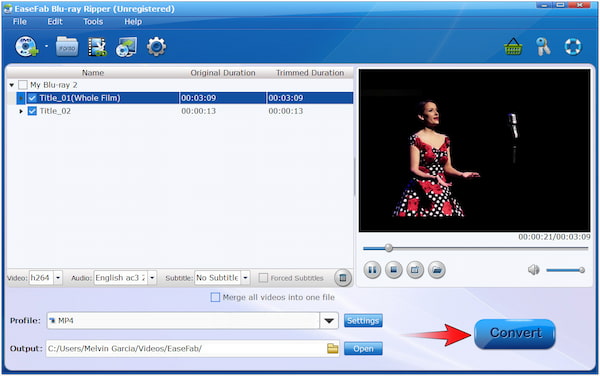
Task: Open the video Edit tool icon
Action: click(x=97, y=47)
